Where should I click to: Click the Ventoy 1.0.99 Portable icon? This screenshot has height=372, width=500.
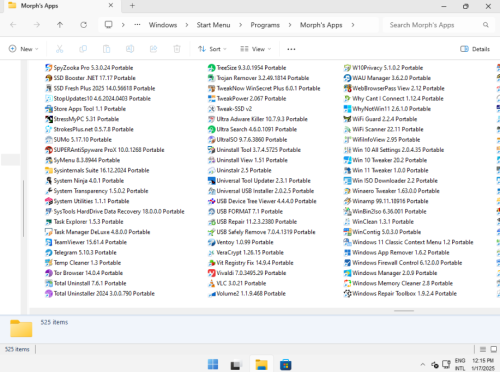tap(211, 242)
